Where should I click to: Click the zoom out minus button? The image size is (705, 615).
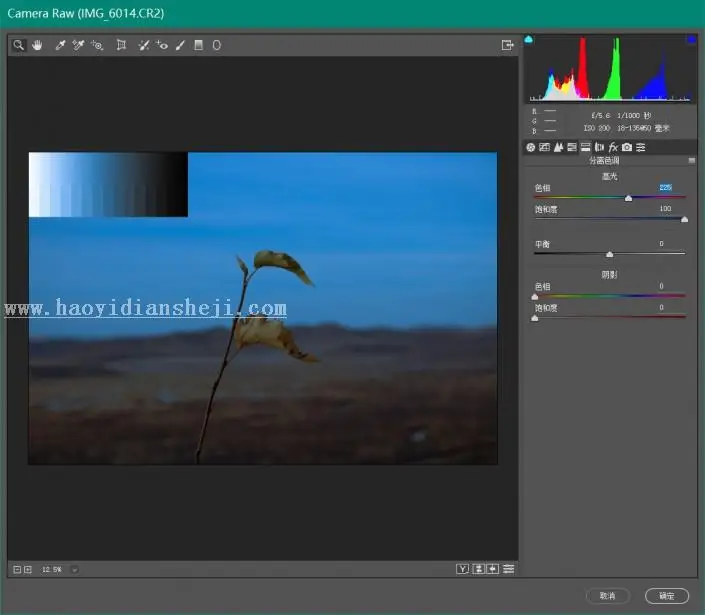tap(17, 570)
